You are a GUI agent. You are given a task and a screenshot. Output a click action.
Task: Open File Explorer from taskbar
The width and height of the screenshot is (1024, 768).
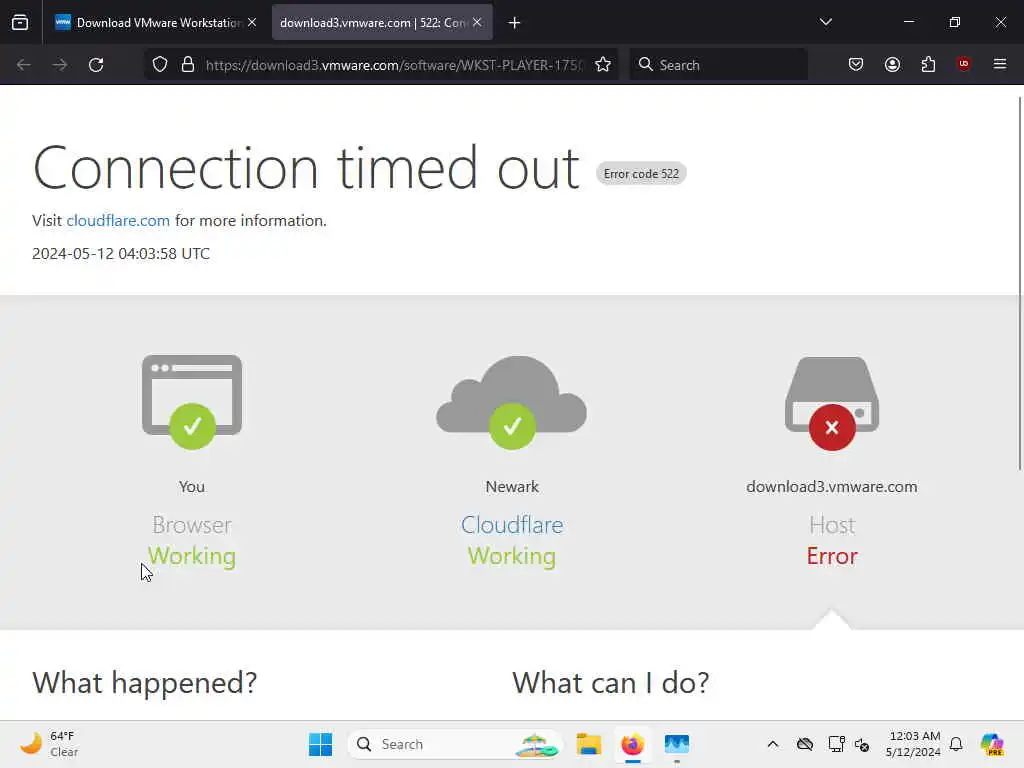tap(588, 744)
